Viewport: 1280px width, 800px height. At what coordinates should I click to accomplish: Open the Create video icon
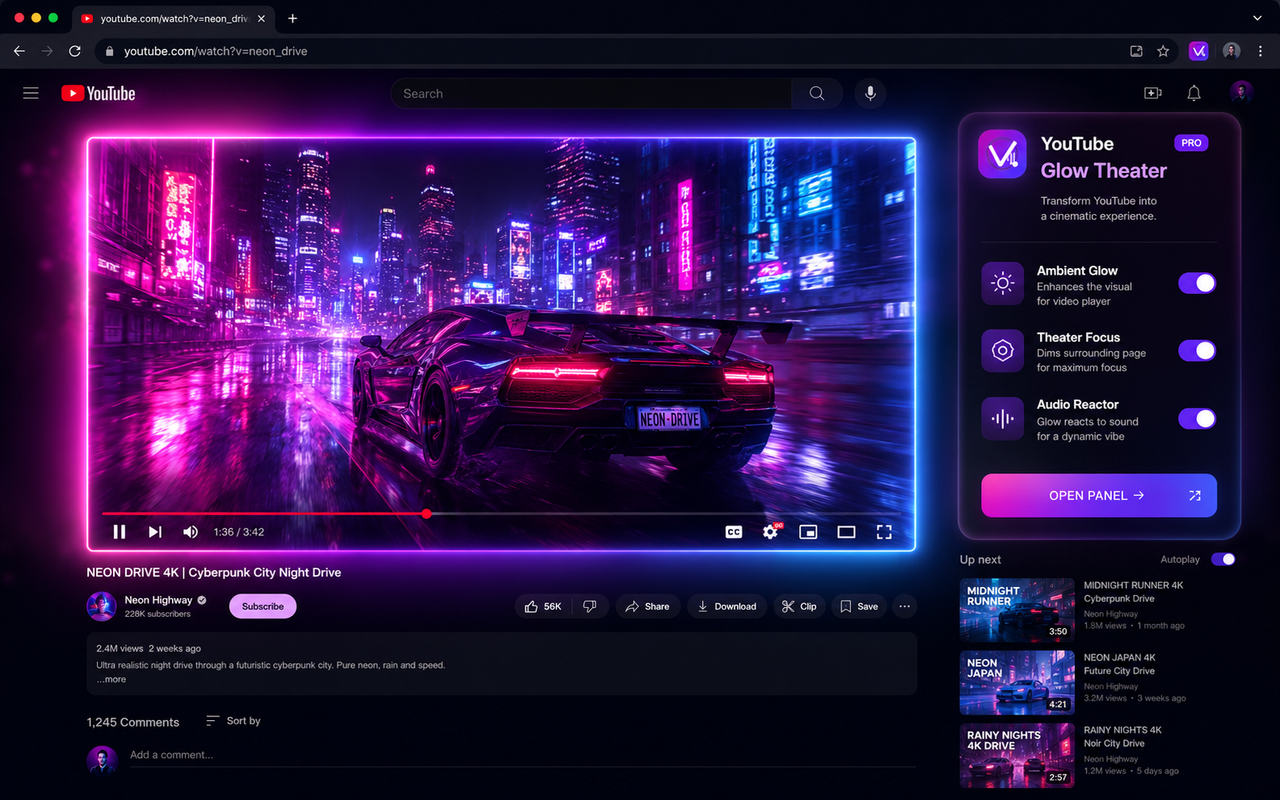click(x=1152, y=93)
